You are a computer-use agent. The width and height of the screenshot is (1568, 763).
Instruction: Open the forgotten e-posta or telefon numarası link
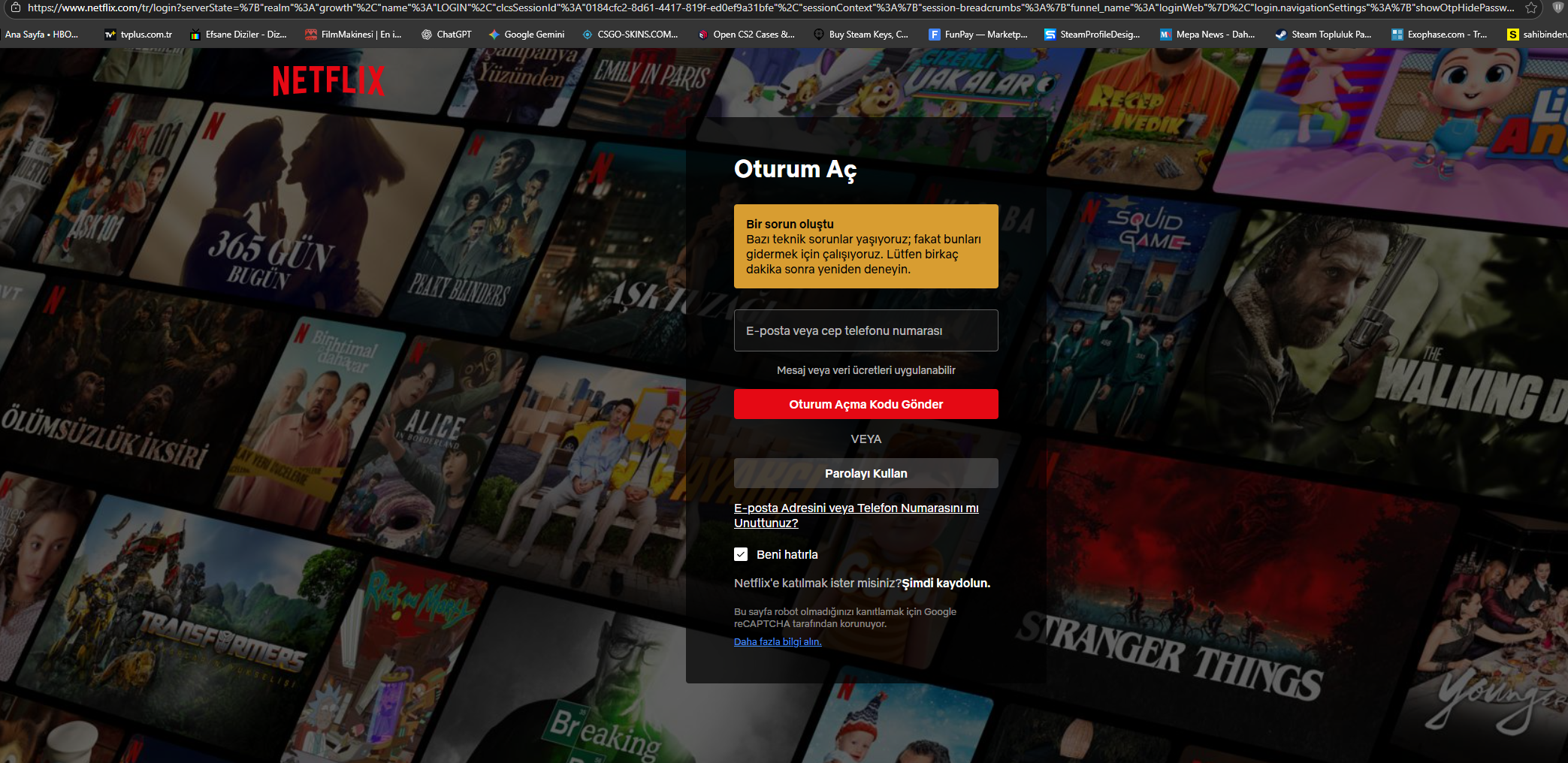pyautogui.click(x=857, y=515)
